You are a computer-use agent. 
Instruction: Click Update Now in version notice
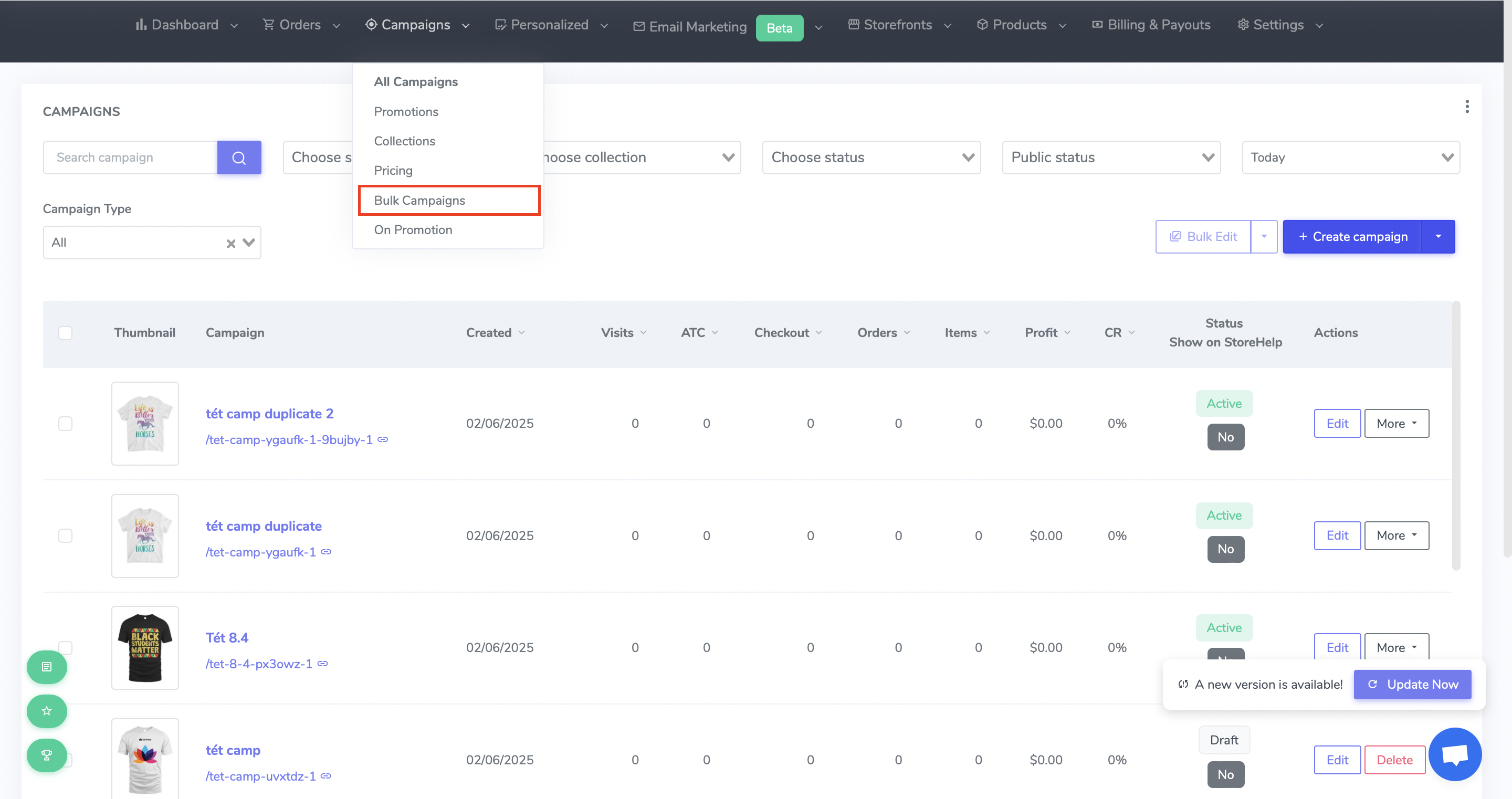point(1412,684)
